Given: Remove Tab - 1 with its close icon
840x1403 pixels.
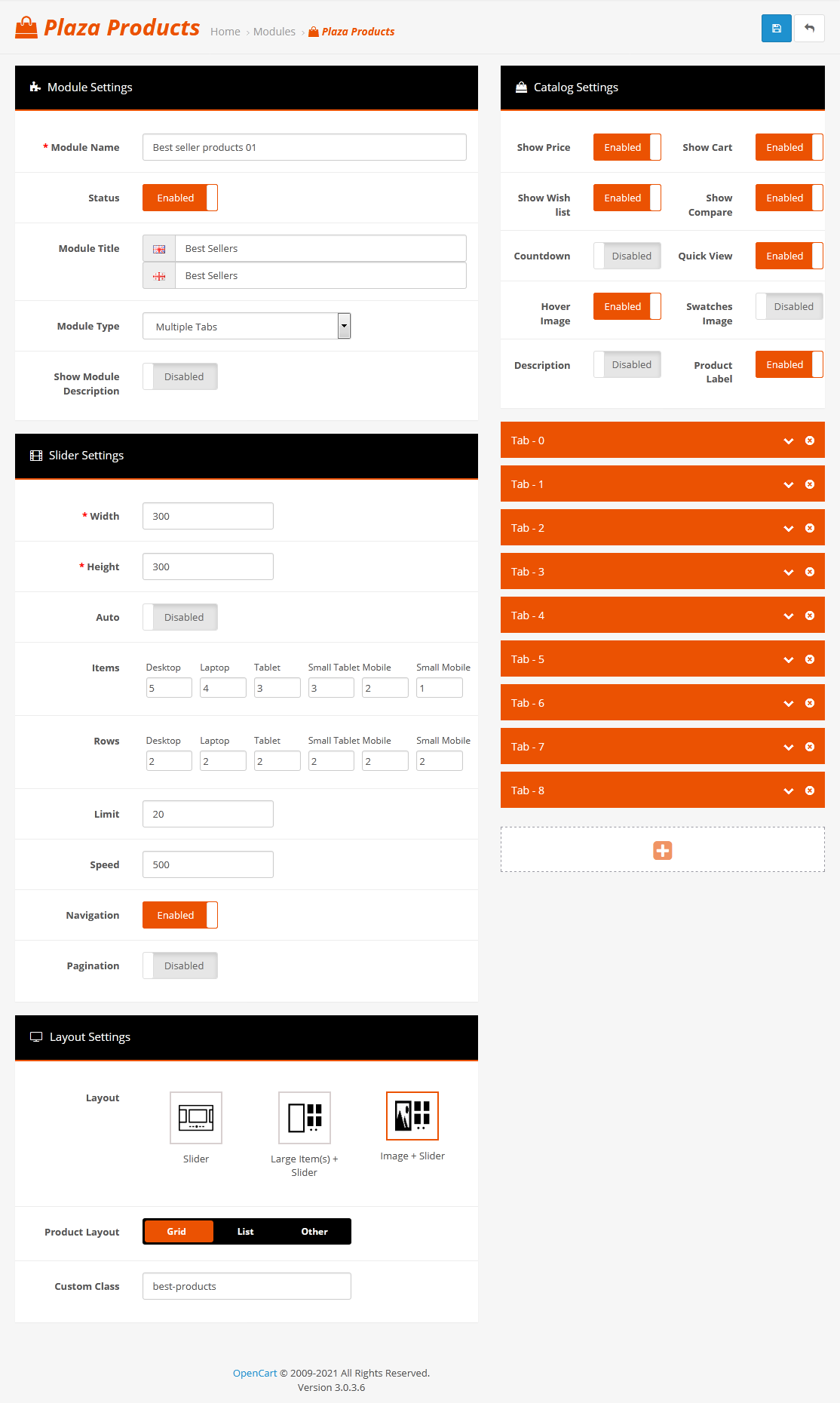Looking at the screenshot, I should 809,484.
